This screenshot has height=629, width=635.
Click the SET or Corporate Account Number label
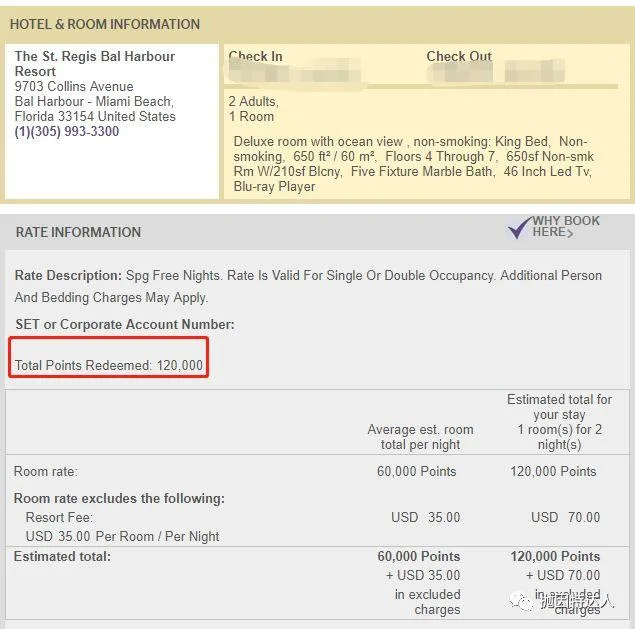tap(125, 324)
